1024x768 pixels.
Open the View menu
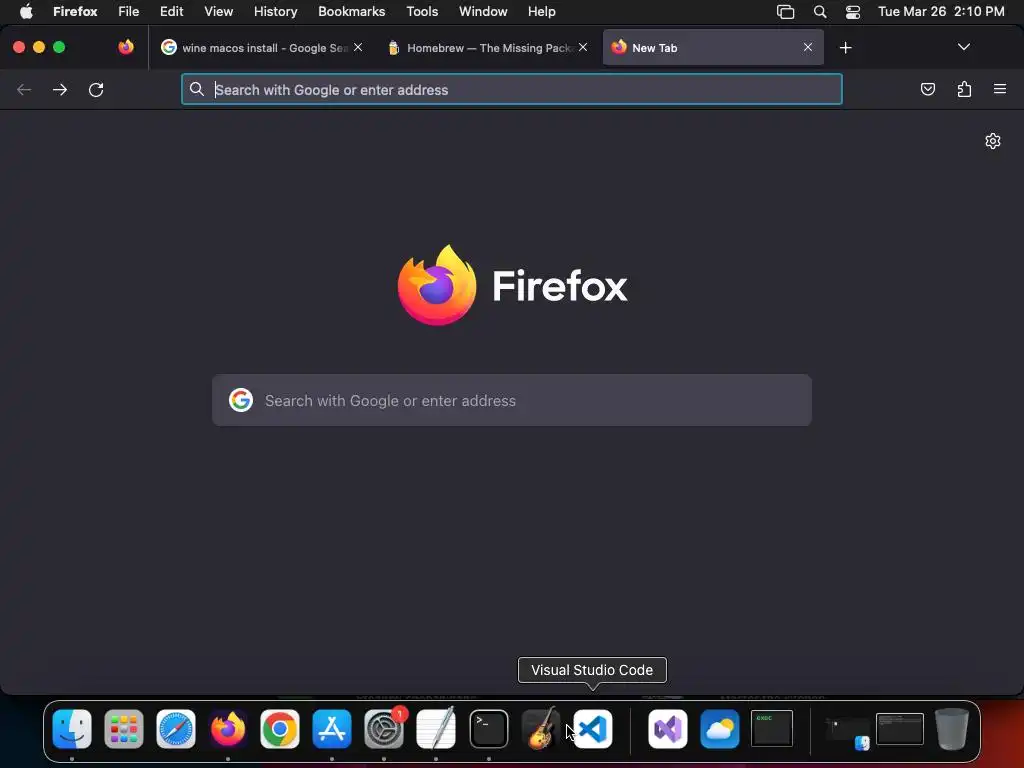218,11
